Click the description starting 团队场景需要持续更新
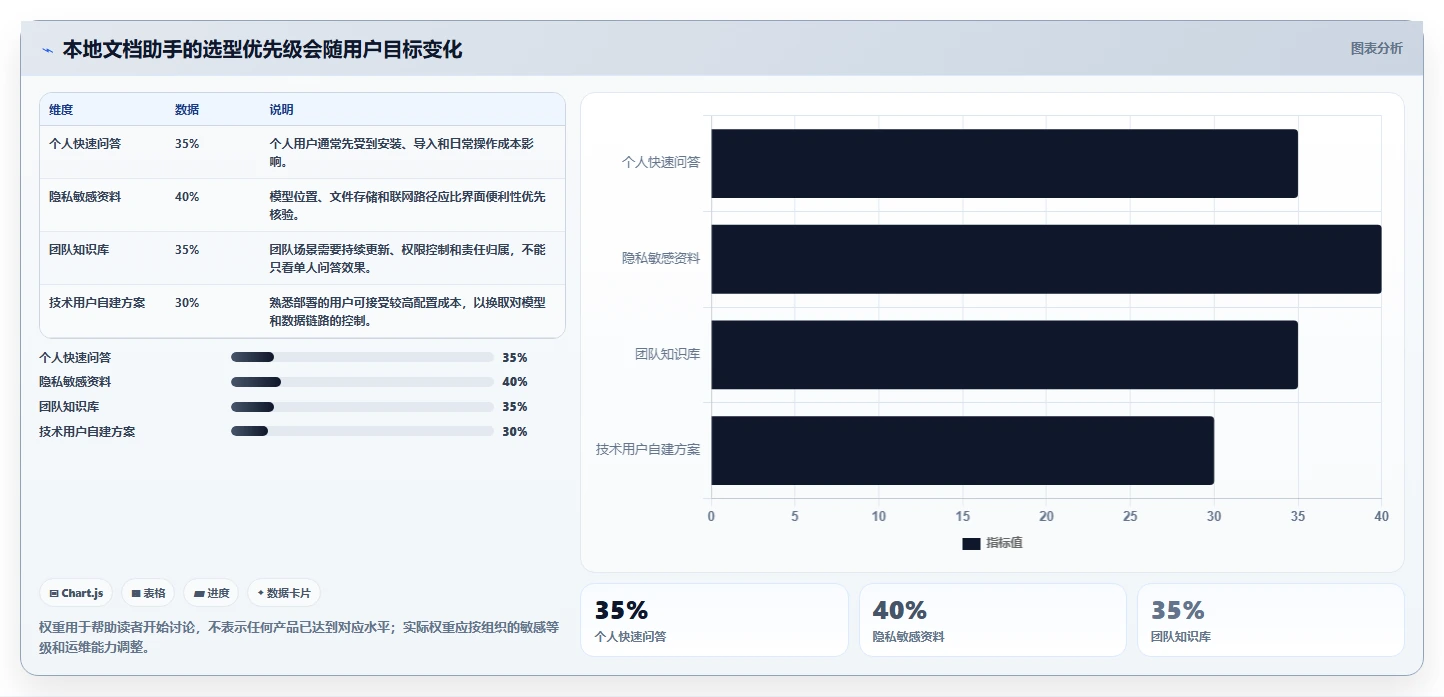The image size is (1444, 697). click(407, 258)
